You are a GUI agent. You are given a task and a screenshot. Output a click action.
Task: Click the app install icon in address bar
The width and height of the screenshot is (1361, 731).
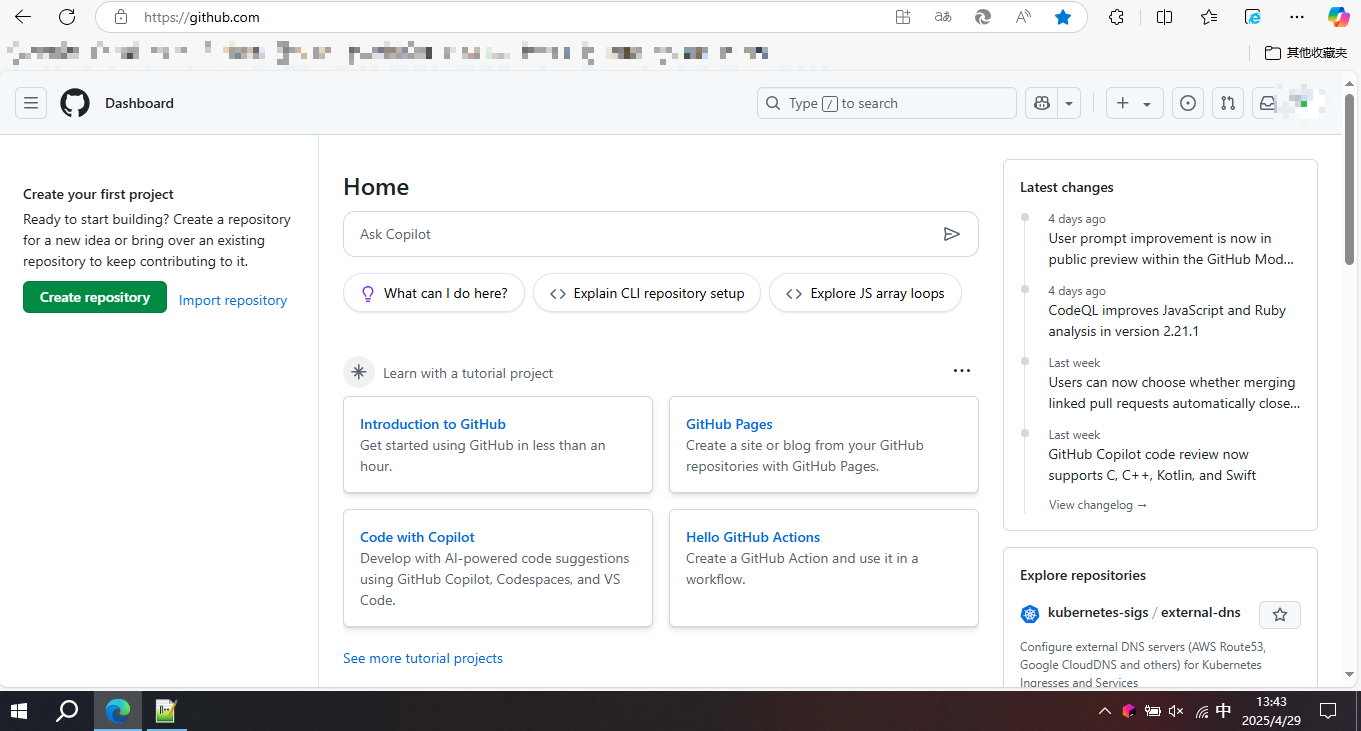(903, 17)
